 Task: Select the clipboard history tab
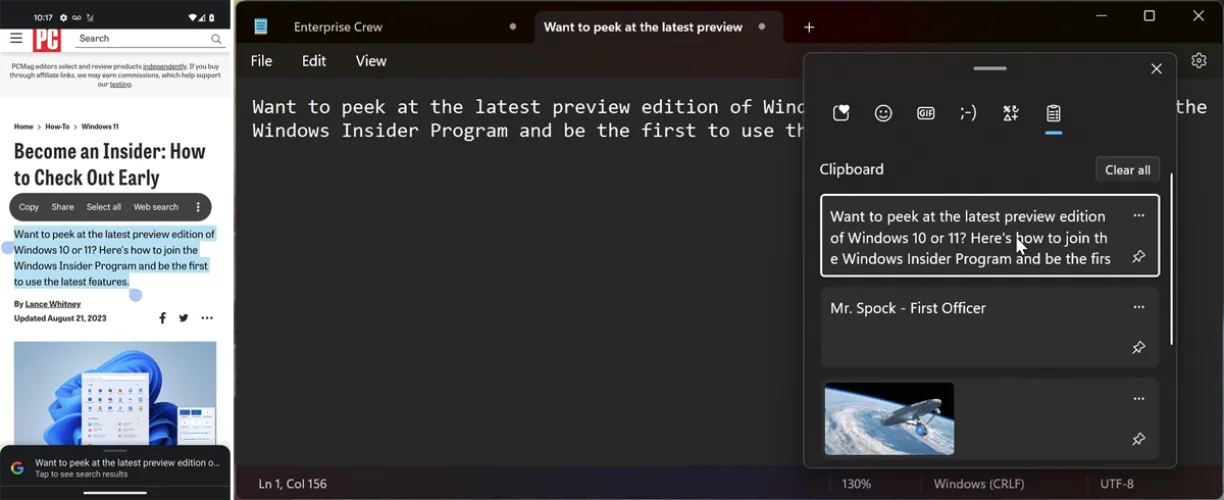(x=1053, y=114)
